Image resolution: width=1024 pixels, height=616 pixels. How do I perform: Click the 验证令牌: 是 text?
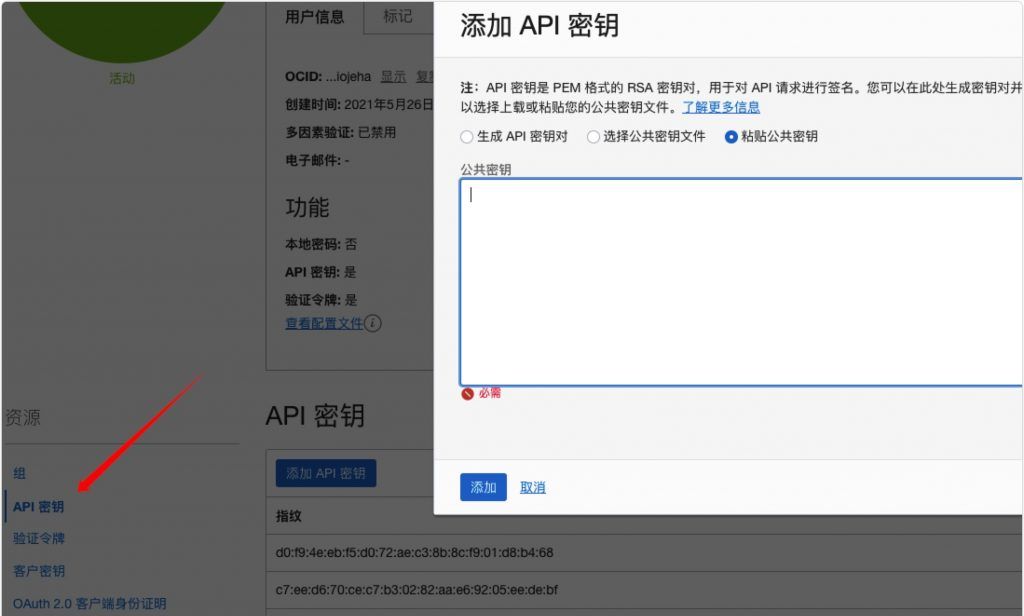321,300
